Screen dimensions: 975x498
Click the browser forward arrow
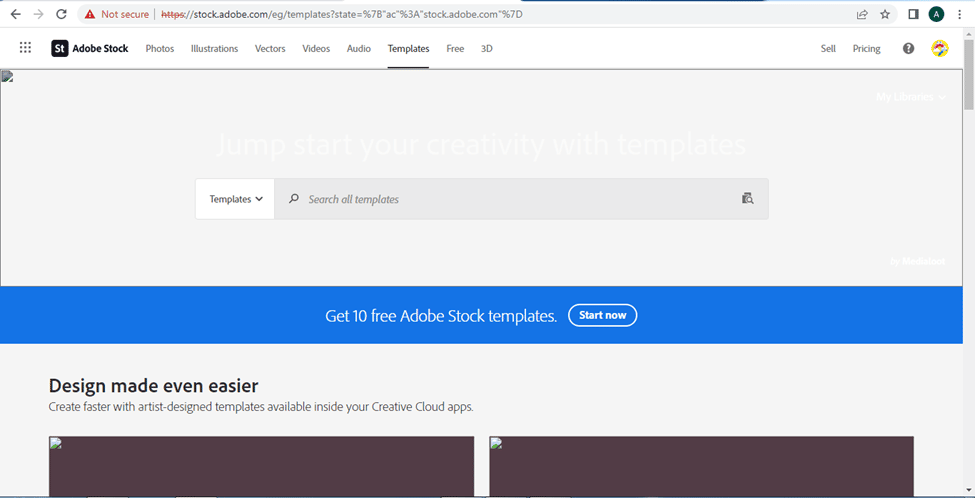pyautogui.click(x=39, y=14)
